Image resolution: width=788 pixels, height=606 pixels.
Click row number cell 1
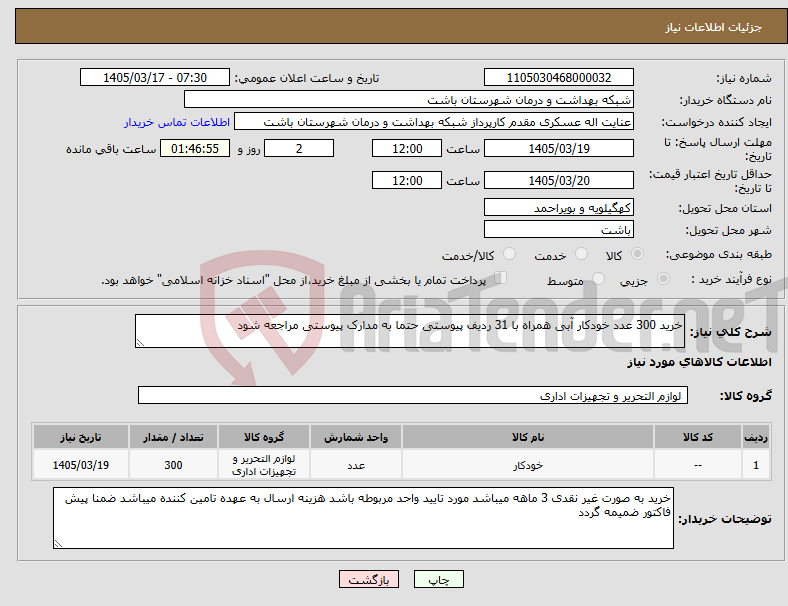coord(755,465)
